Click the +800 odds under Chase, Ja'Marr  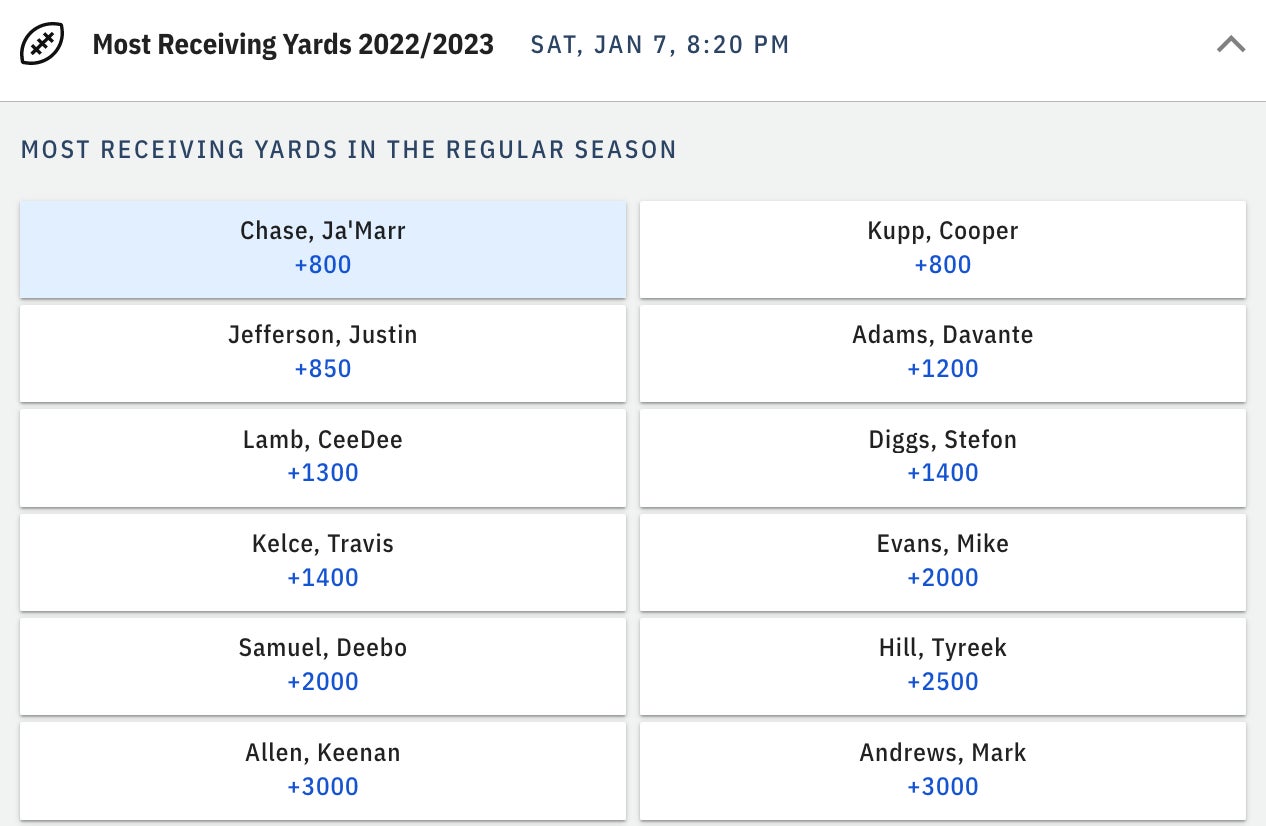[x=323, y=265]
